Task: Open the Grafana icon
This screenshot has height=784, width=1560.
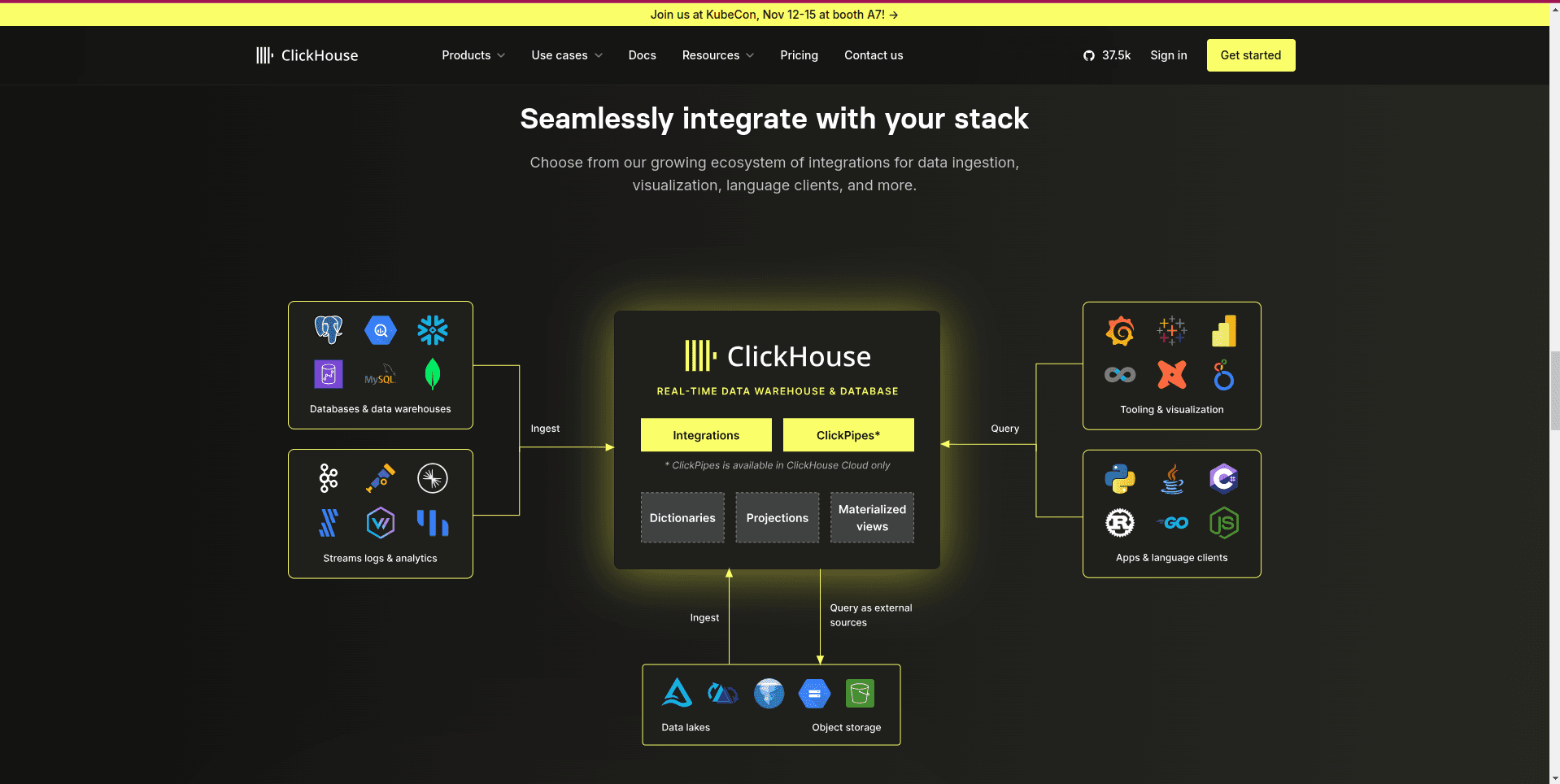Action: click(1120, 331)
